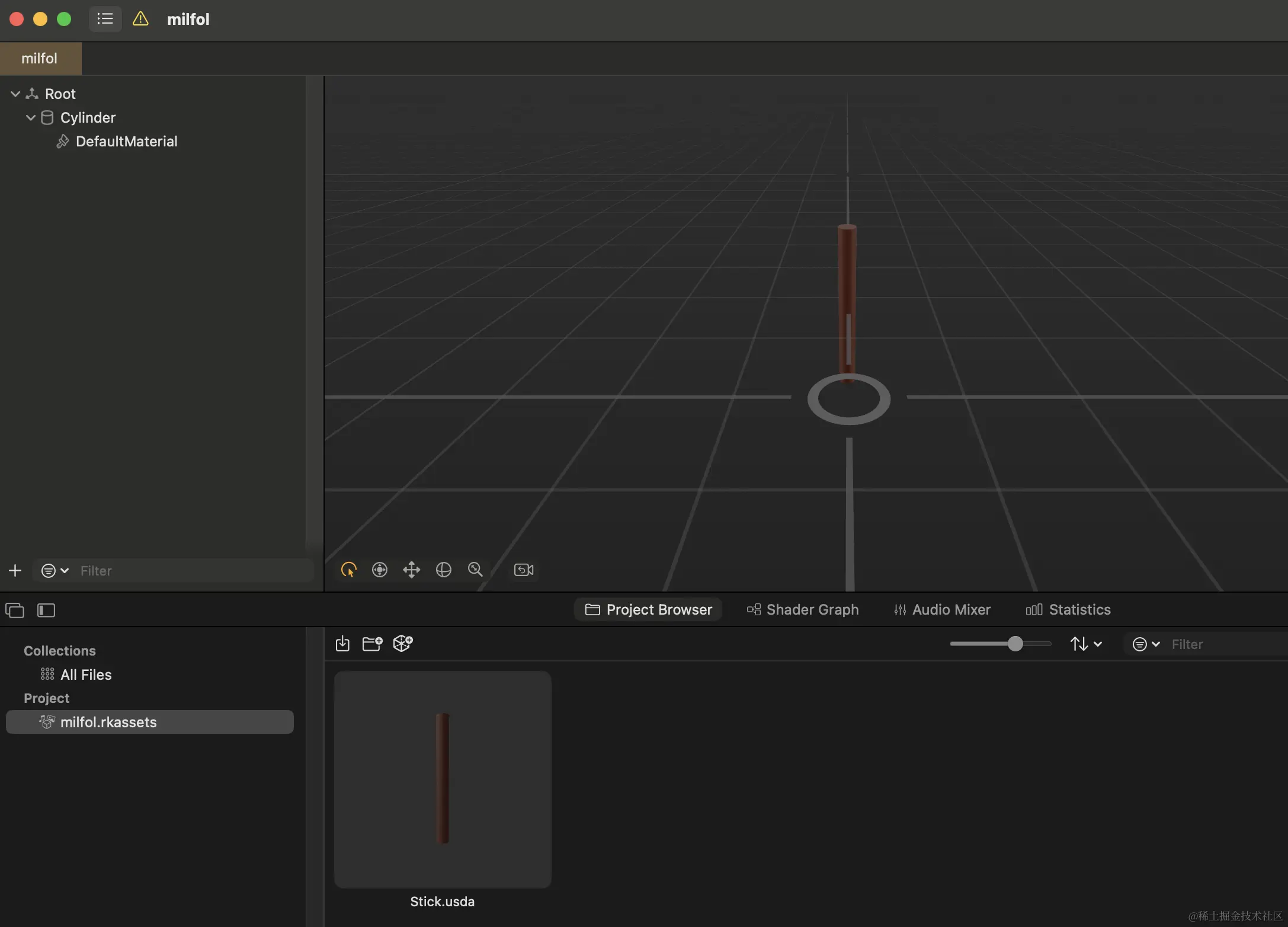Click the rotate view globe icon

(443, 570)
